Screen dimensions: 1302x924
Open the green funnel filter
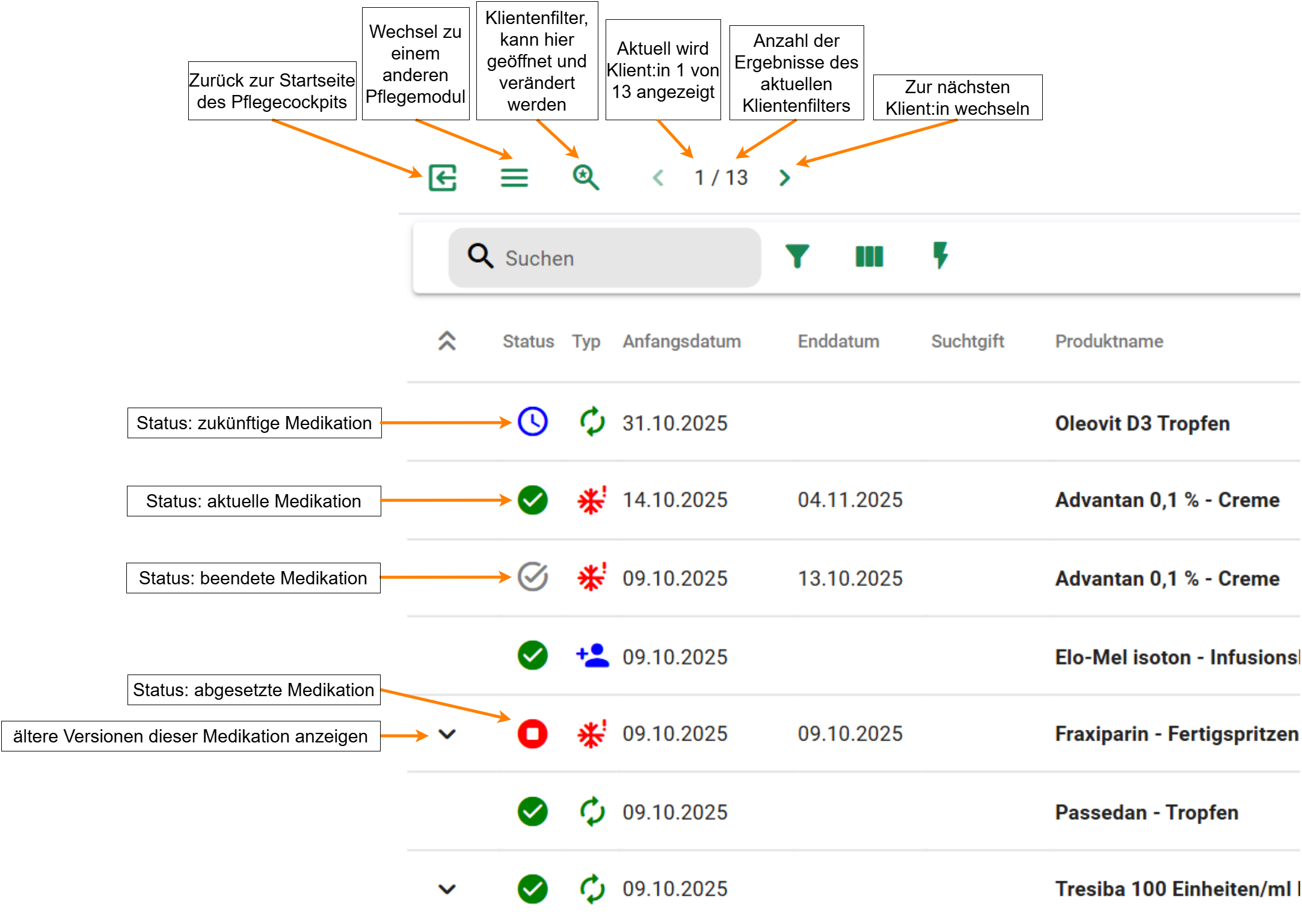click(797, 257)
